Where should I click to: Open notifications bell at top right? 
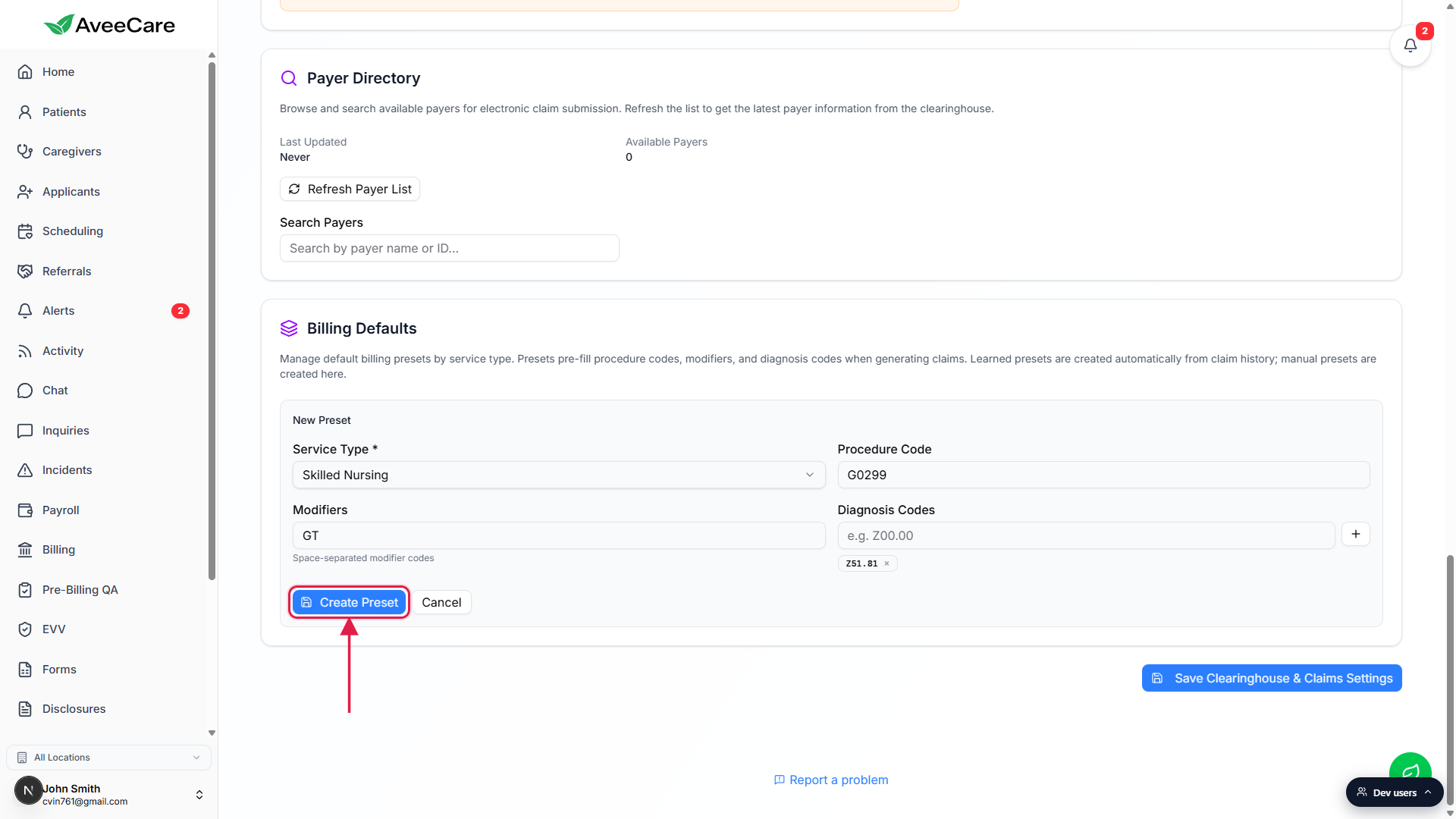(1410, 45)
